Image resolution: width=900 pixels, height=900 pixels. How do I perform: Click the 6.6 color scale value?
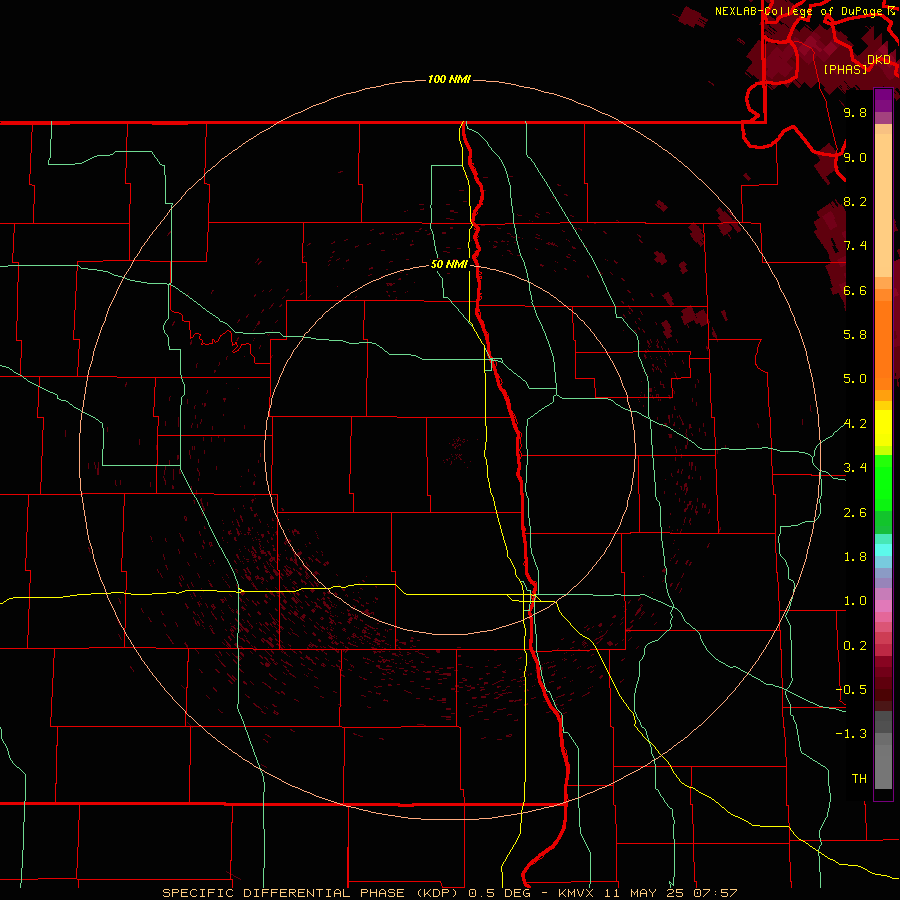point(855,290)
